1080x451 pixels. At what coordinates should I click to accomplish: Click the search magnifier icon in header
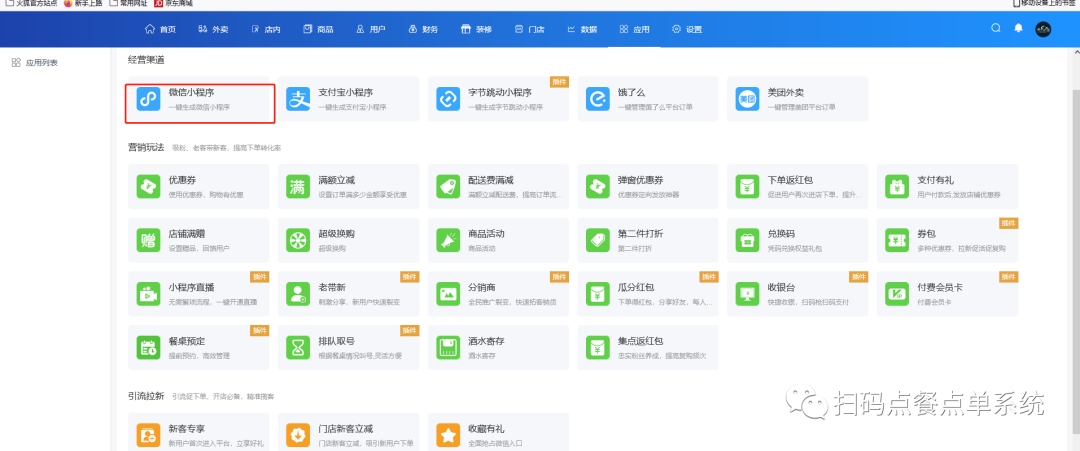coord(995,28)
